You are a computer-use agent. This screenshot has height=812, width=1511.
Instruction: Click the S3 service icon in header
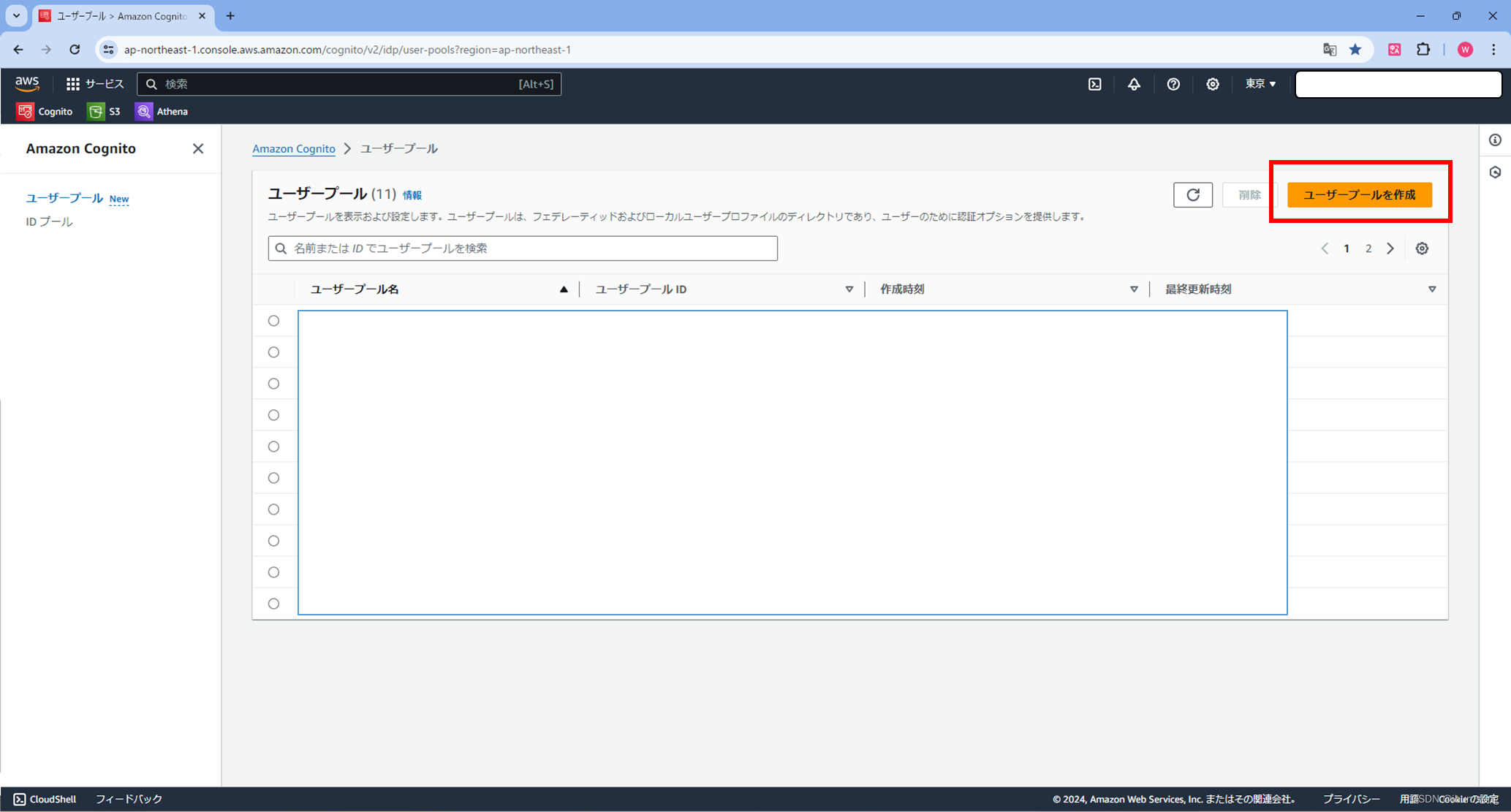coord(95,111)
